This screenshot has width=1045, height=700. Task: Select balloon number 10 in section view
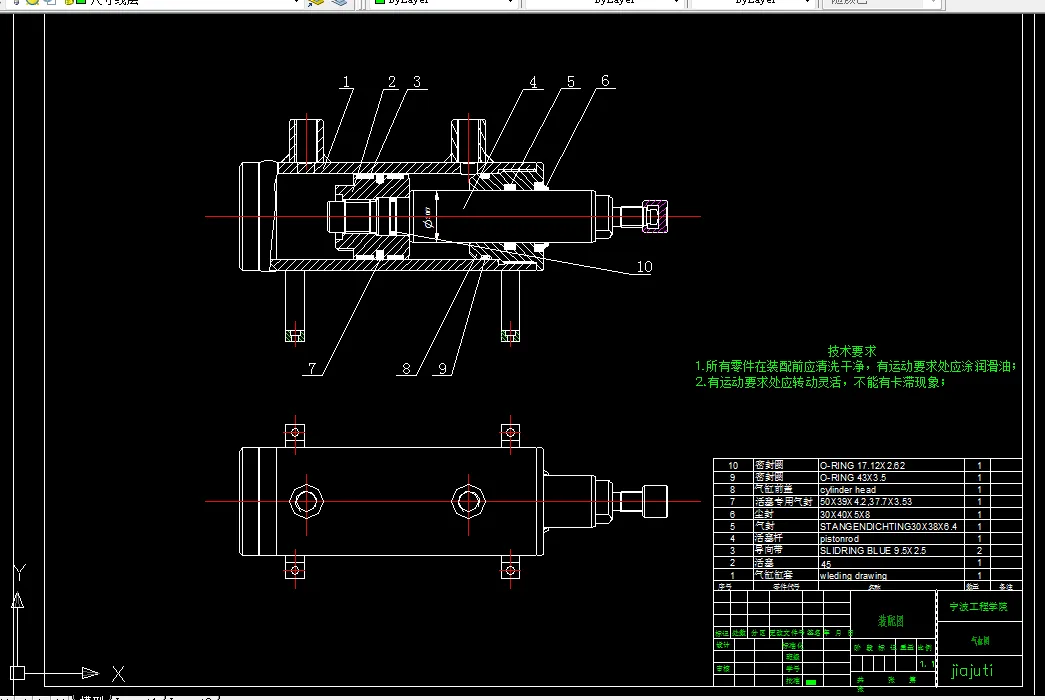(x=644, y=267)
